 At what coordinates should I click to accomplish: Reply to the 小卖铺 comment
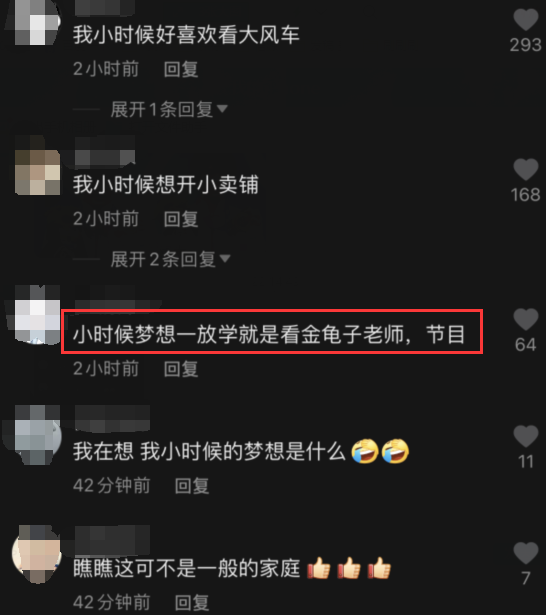tap(181, 219)
